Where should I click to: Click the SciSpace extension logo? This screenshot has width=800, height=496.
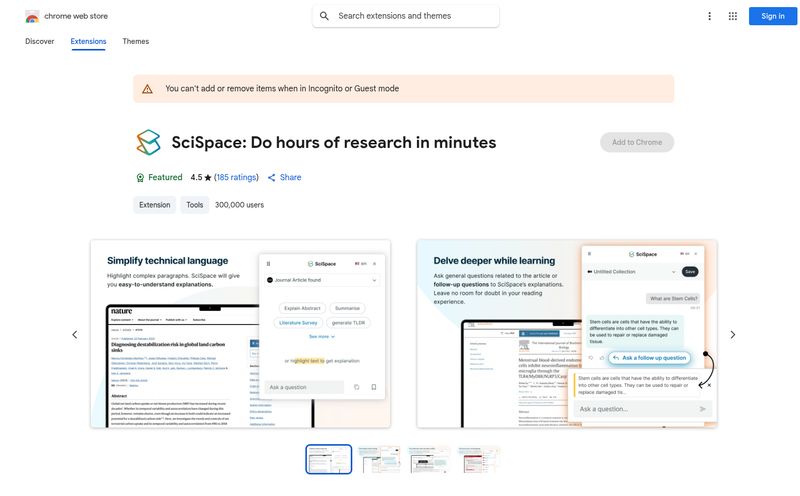(148, 142)
